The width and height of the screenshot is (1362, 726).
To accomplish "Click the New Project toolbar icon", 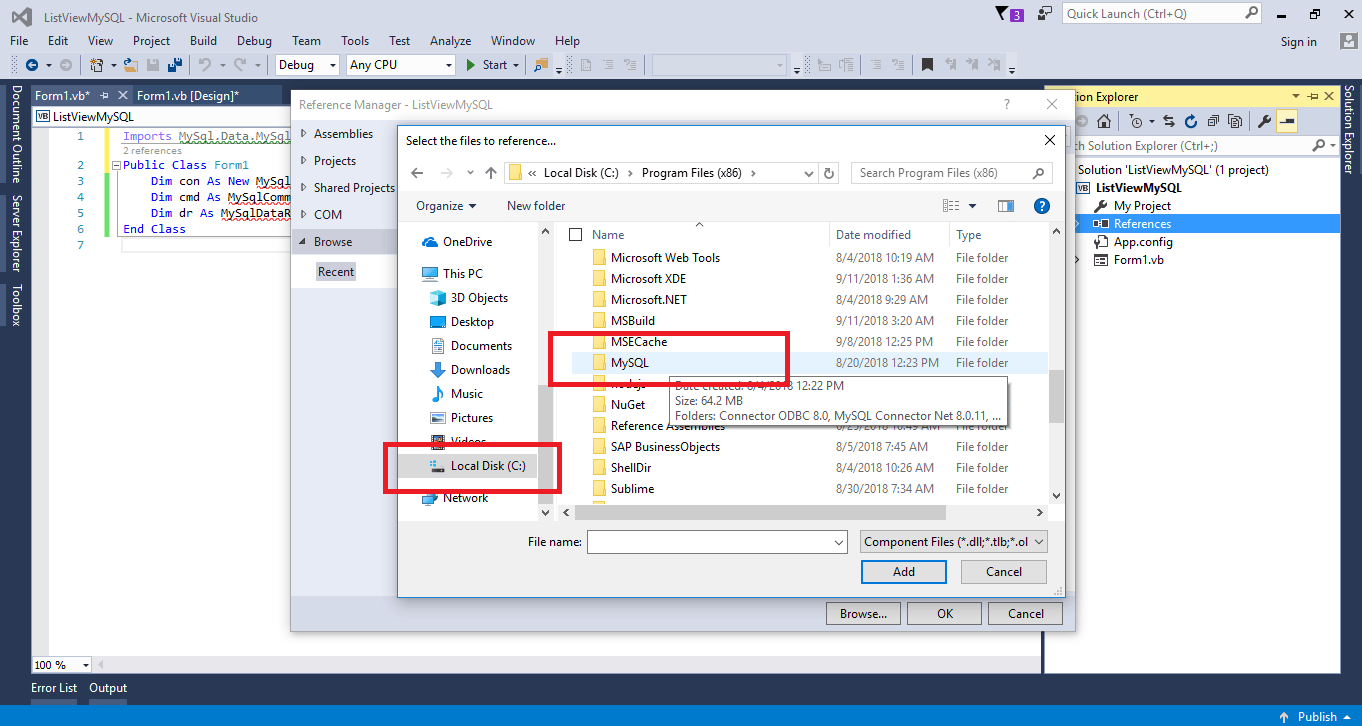I will (97, 65).
